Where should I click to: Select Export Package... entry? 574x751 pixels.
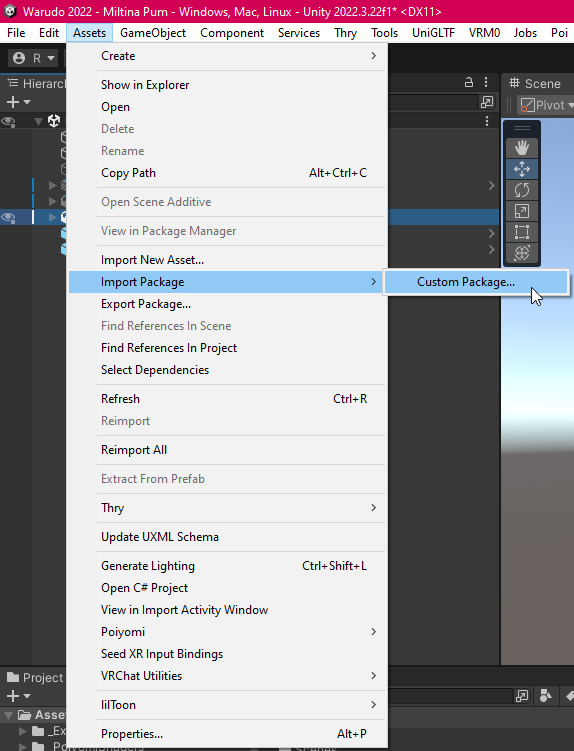point(227,304)
